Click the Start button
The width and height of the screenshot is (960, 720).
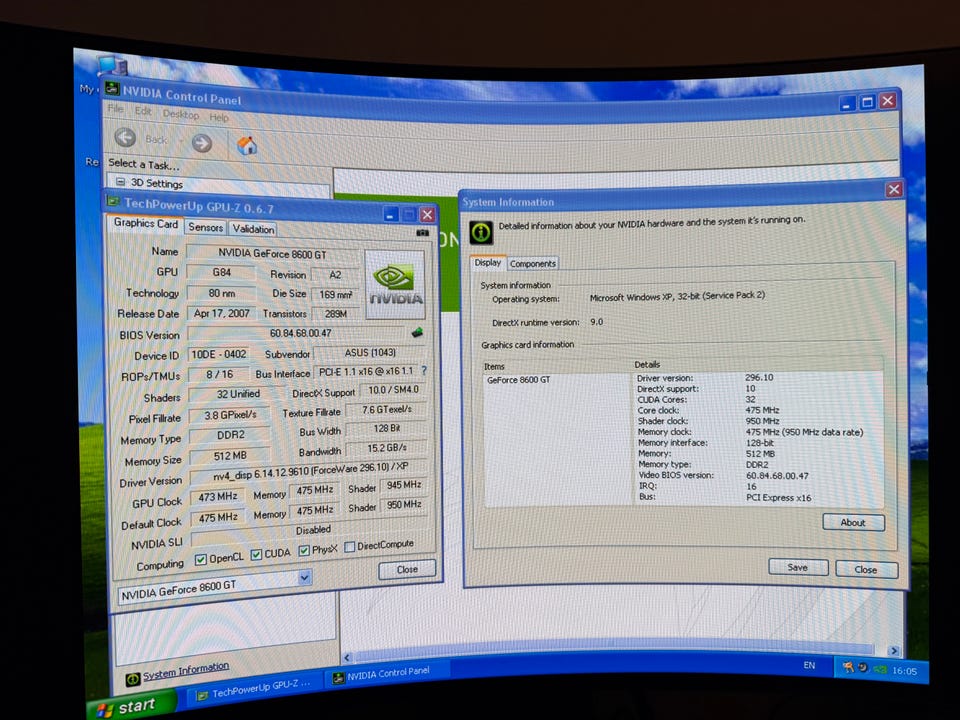coord(130,707)
